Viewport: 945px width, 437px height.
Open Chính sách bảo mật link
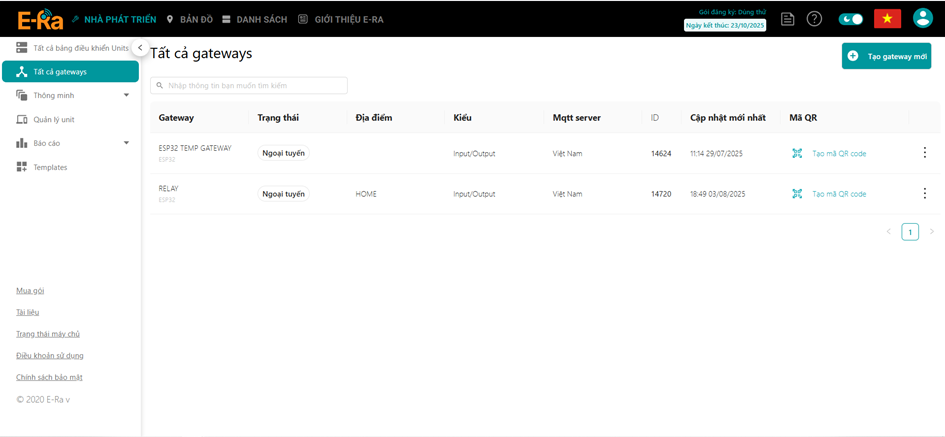coord(49,377)
